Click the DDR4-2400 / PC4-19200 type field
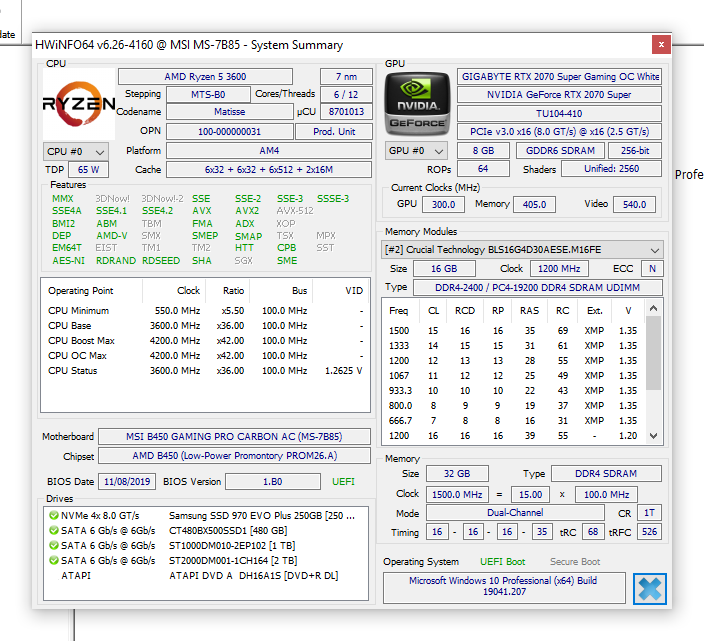Screen dimensions: 704x641 click(538, 287)
